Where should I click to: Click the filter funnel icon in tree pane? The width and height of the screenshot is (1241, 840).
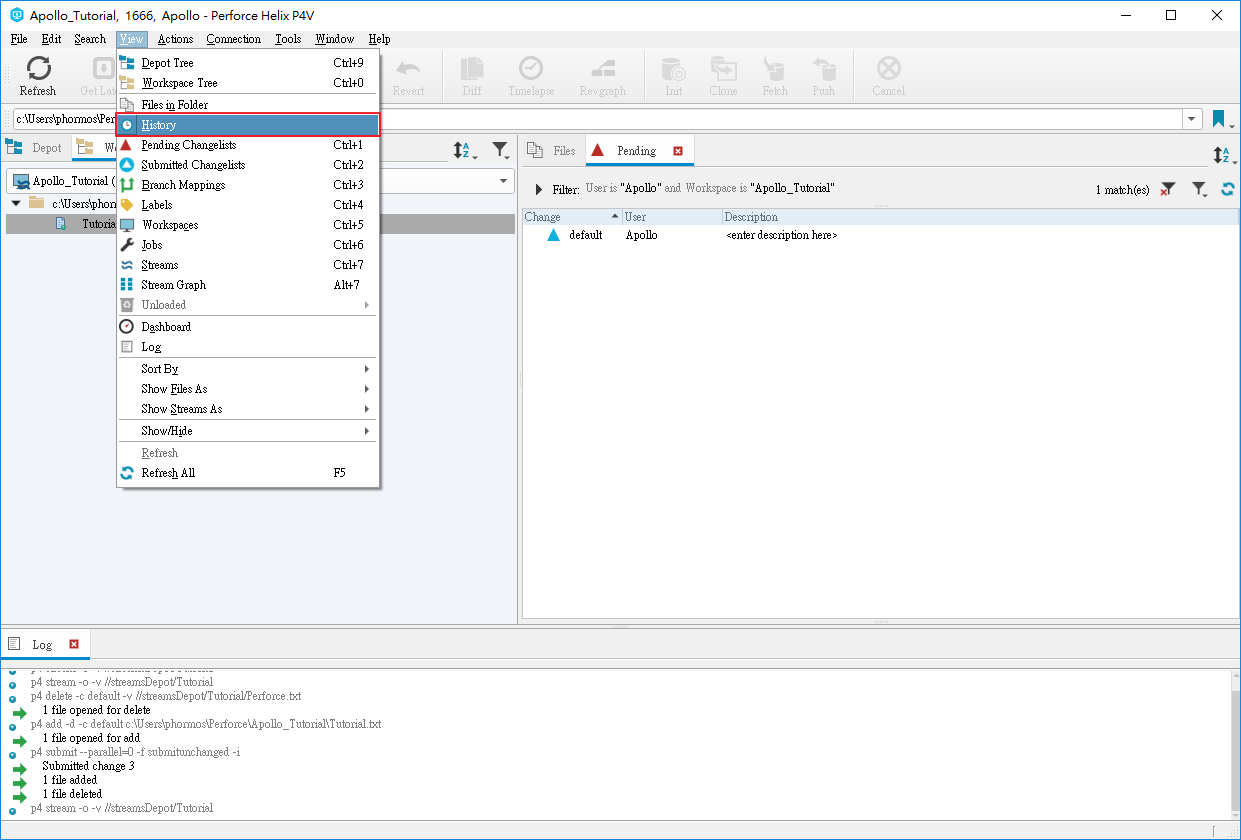(x=501, y=150)
